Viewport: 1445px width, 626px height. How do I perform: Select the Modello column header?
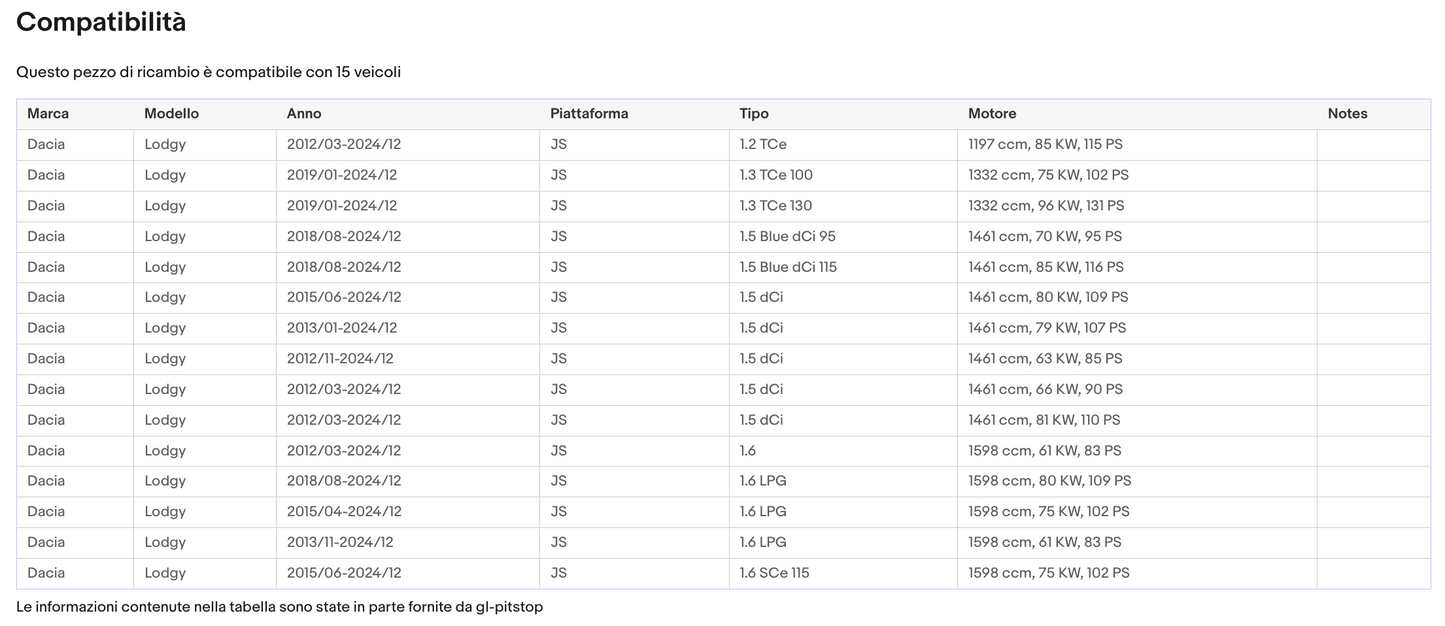(x=171, y=114)
